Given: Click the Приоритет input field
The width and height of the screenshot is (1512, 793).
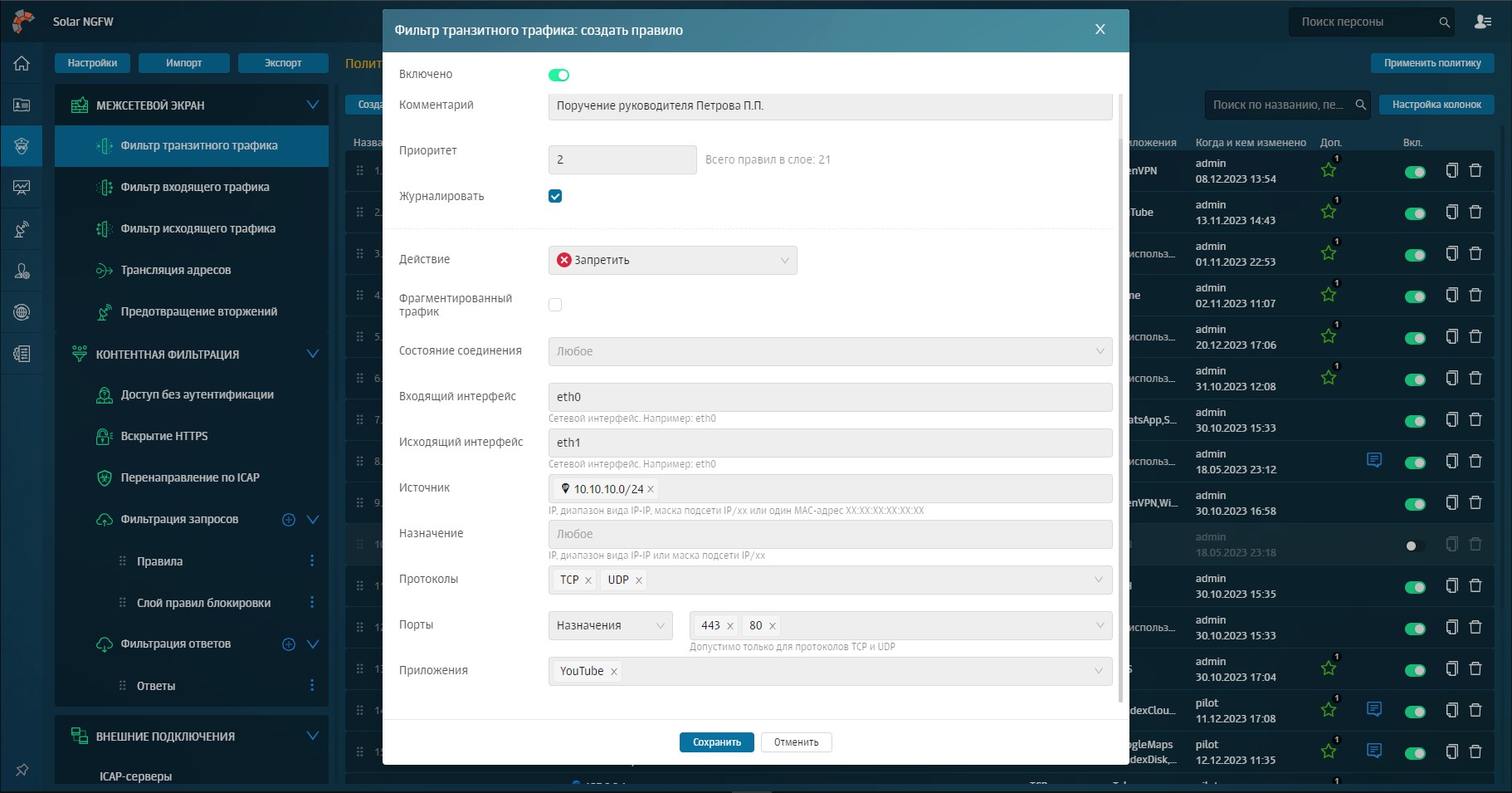Looking at the screenshot, I should (x=622, y=159).
